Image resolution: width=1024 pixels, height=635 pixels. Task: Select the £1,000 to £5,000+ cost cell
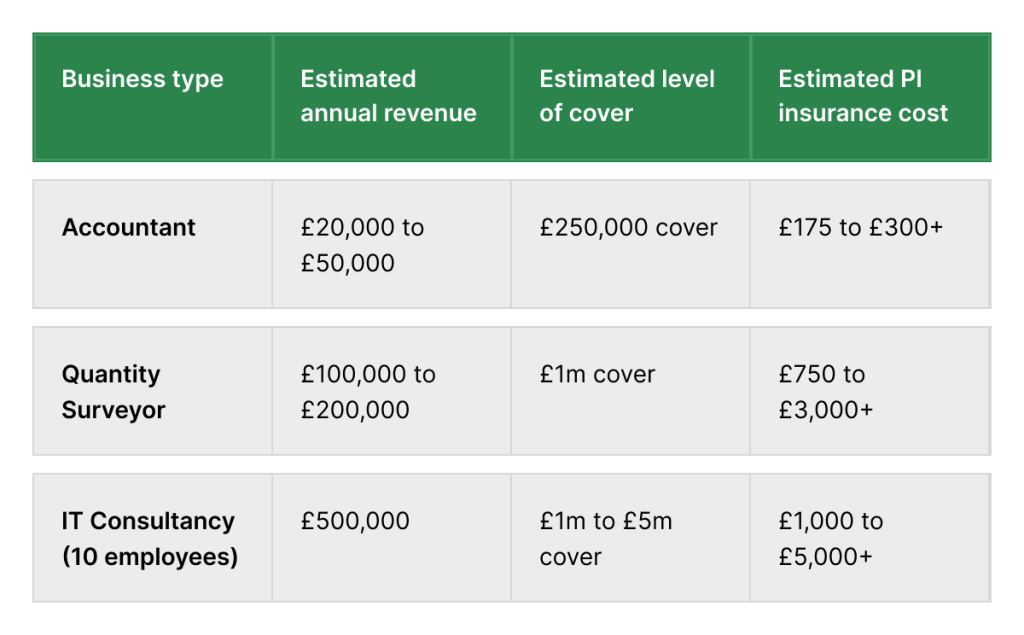click(830, 539)
